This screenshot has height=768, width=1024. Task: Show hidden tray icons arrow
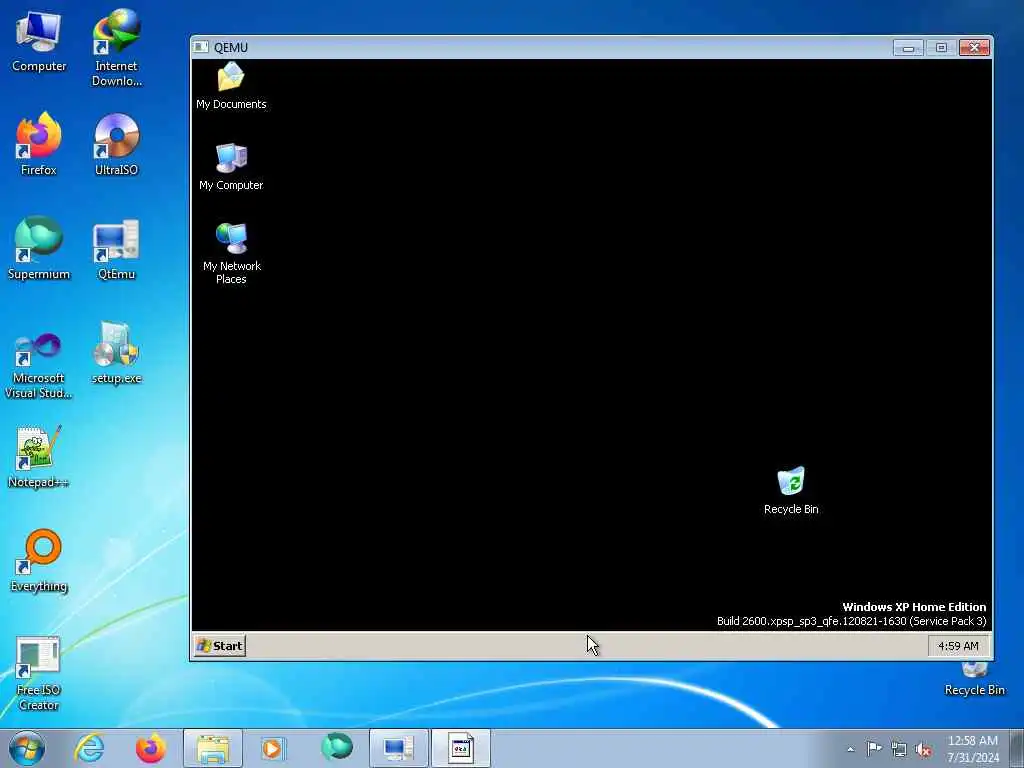point(850,749)
